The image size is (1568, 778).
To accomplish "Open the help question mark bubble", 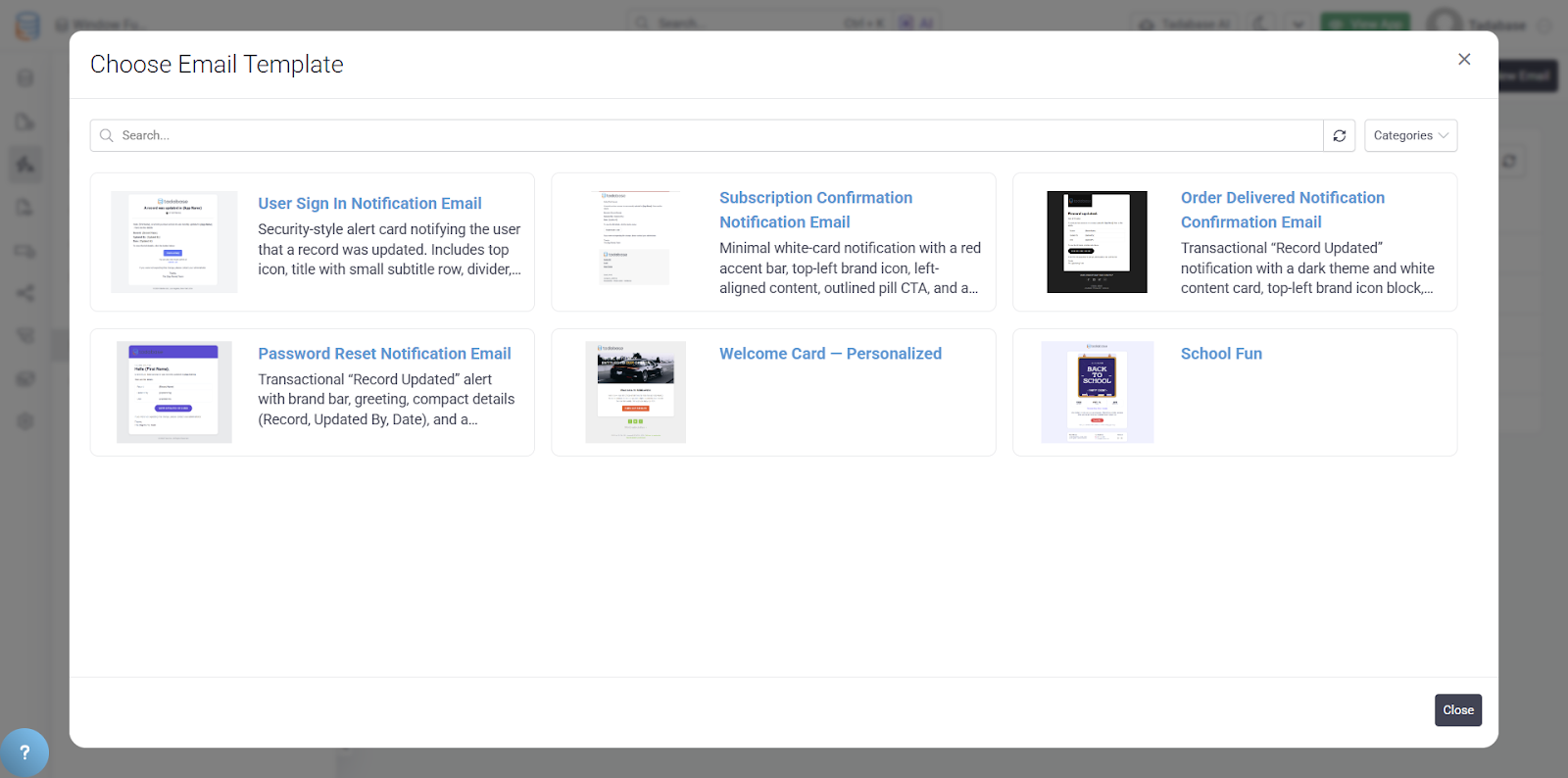I will (x=24, y=753).
